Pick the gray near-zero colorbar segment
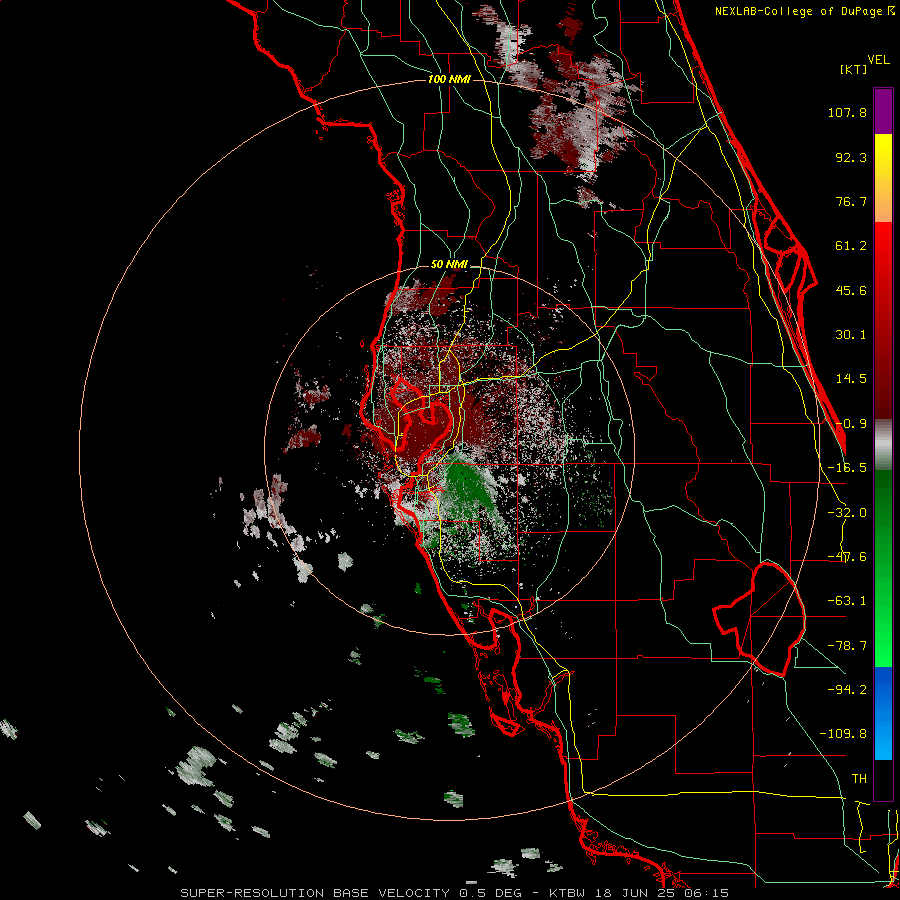Image resolution: width=900 pixels, height=900 pixels. [883, 445]
